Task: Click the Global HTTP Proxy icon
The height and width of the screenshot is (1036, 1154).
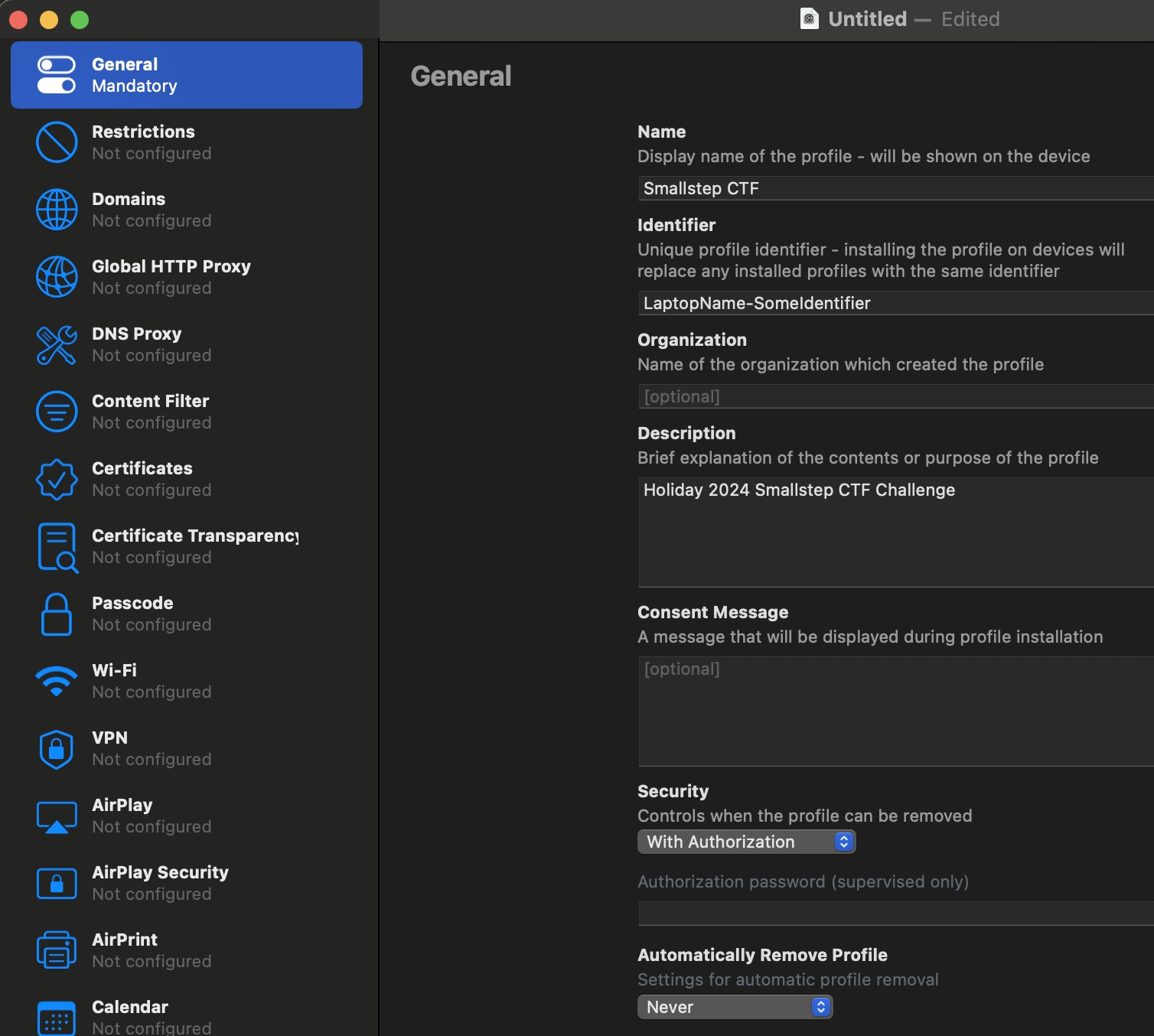Action: point(57,276)
